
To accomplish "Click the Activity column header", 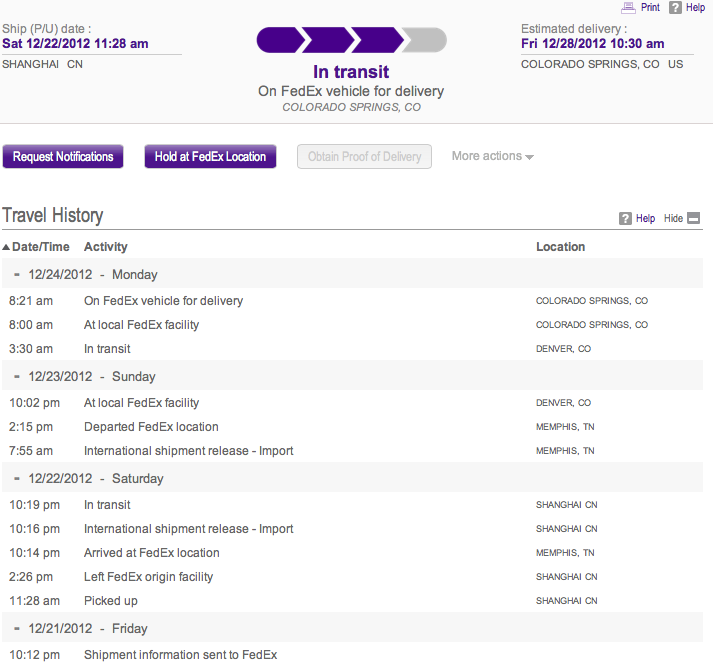I will (x=105, y=247).
